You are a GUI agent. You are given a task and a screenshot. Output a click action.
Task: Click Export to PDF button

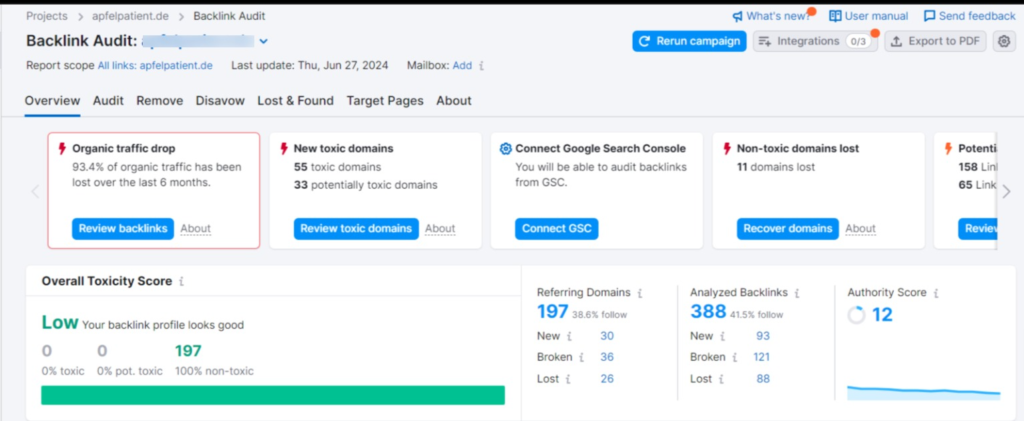(x=936, y=41)
